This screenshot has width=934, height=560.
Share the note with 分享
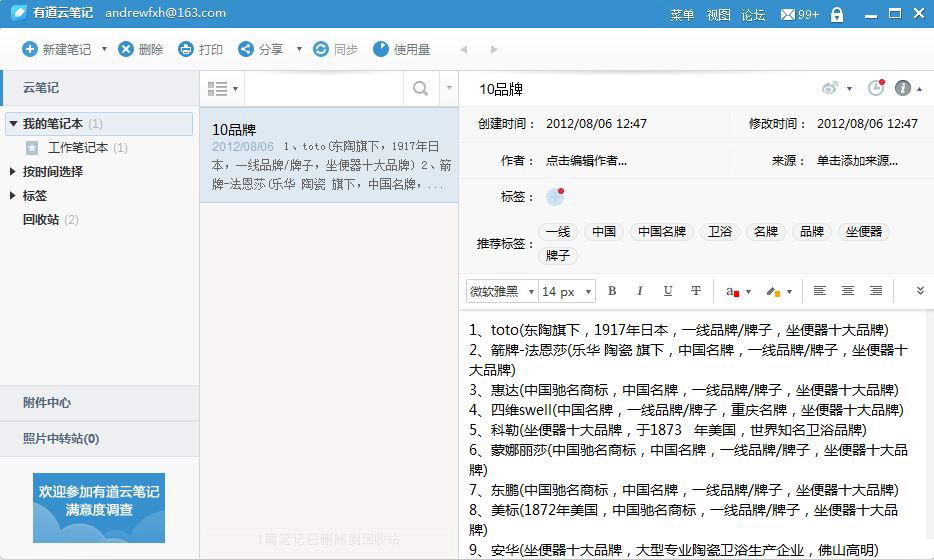(x=260, y=49)
